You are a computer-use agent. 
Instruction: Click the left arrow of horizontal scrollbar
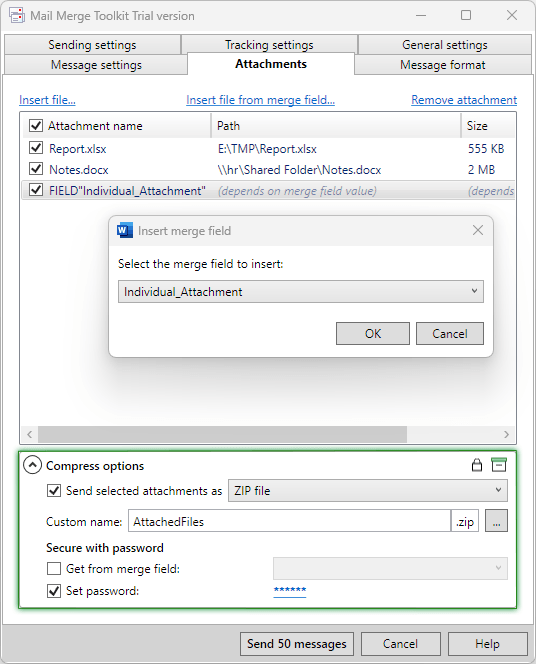tap(29, 434)
